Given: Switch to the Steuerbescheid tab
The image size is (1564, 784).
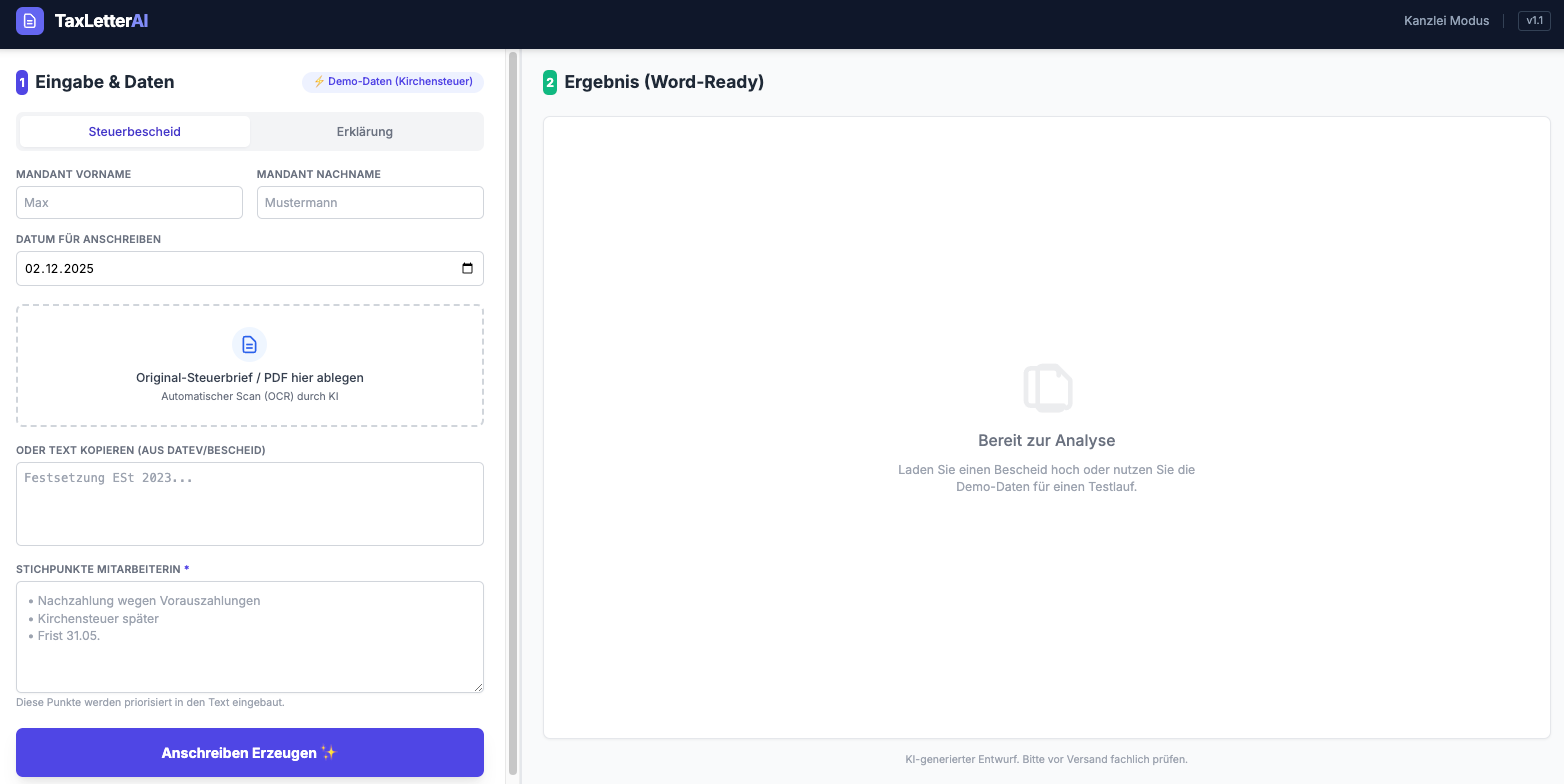Looking at the screenshot, I should coord(135,132).
